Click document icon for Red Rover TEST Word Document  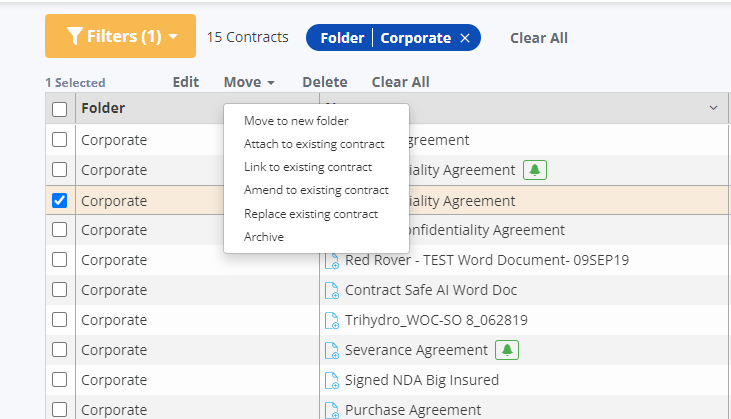coord(332,260)
